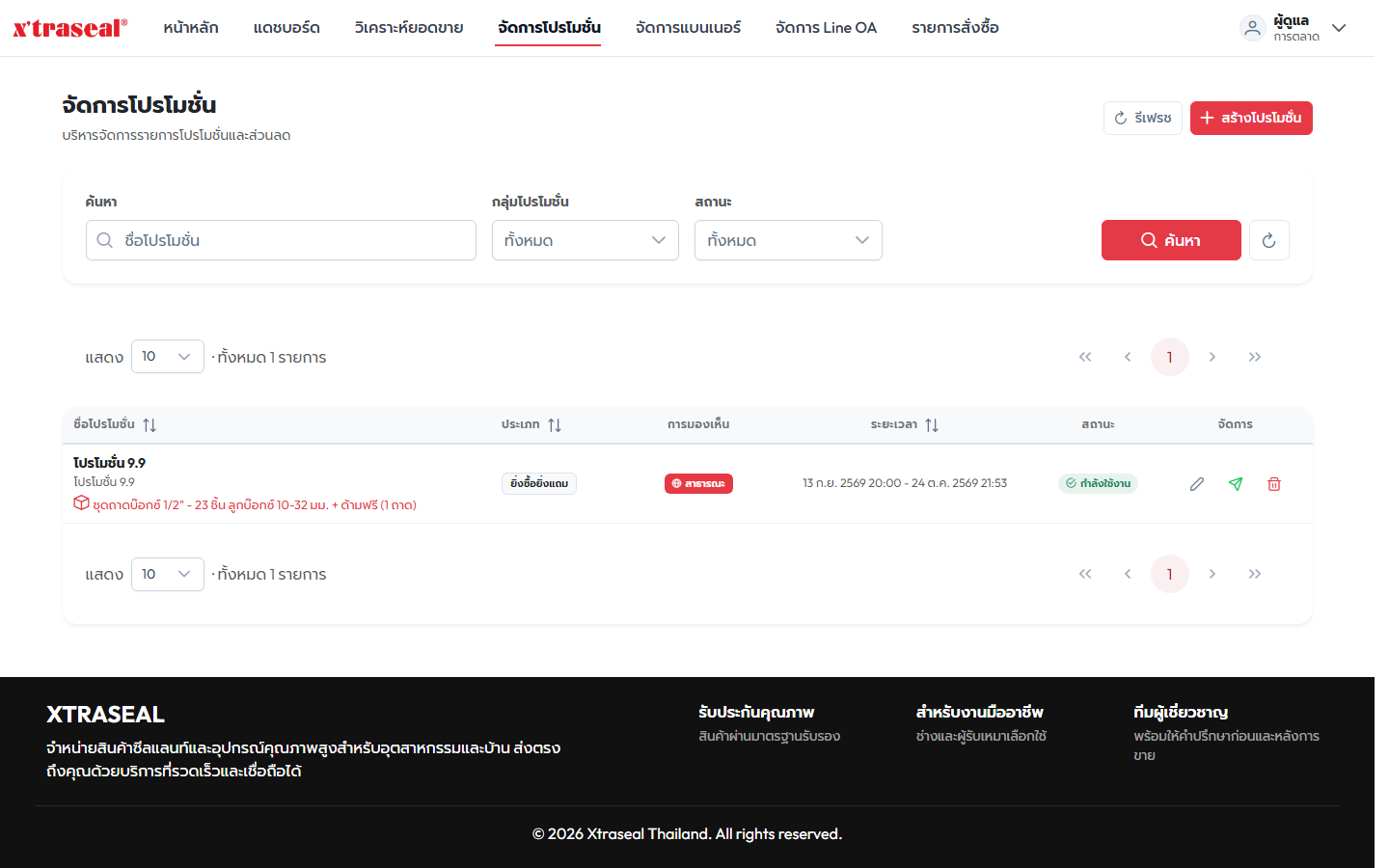The width and height of the screenshot is (1389, 868).
Task: Select the จัดการโปรโมชั่น nav tab
Action: coord(550,28)
